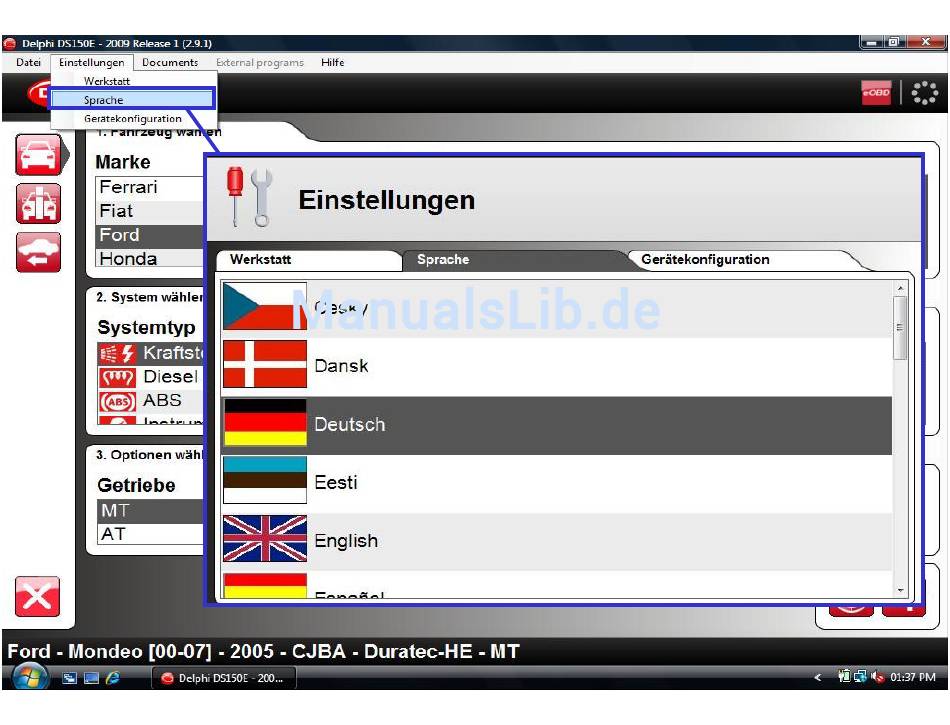Choose Sprache from the dropdown menu
The width and height of the screenshot is (950, 725).
tap(131, 99)
